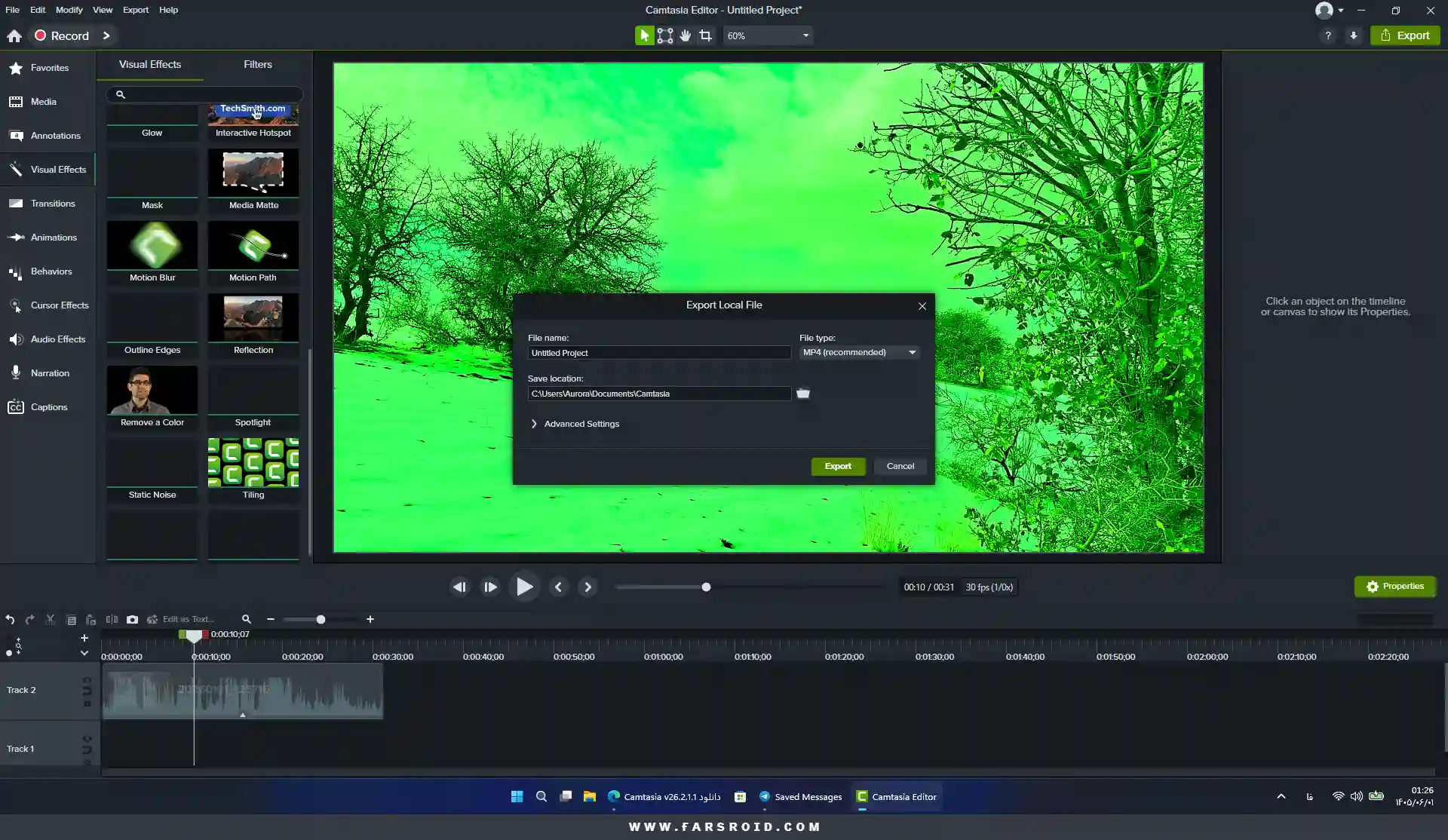Open the File type MP4 dropdown
The width and height of the screenshot is (1448, 840).
coord(859,352)
